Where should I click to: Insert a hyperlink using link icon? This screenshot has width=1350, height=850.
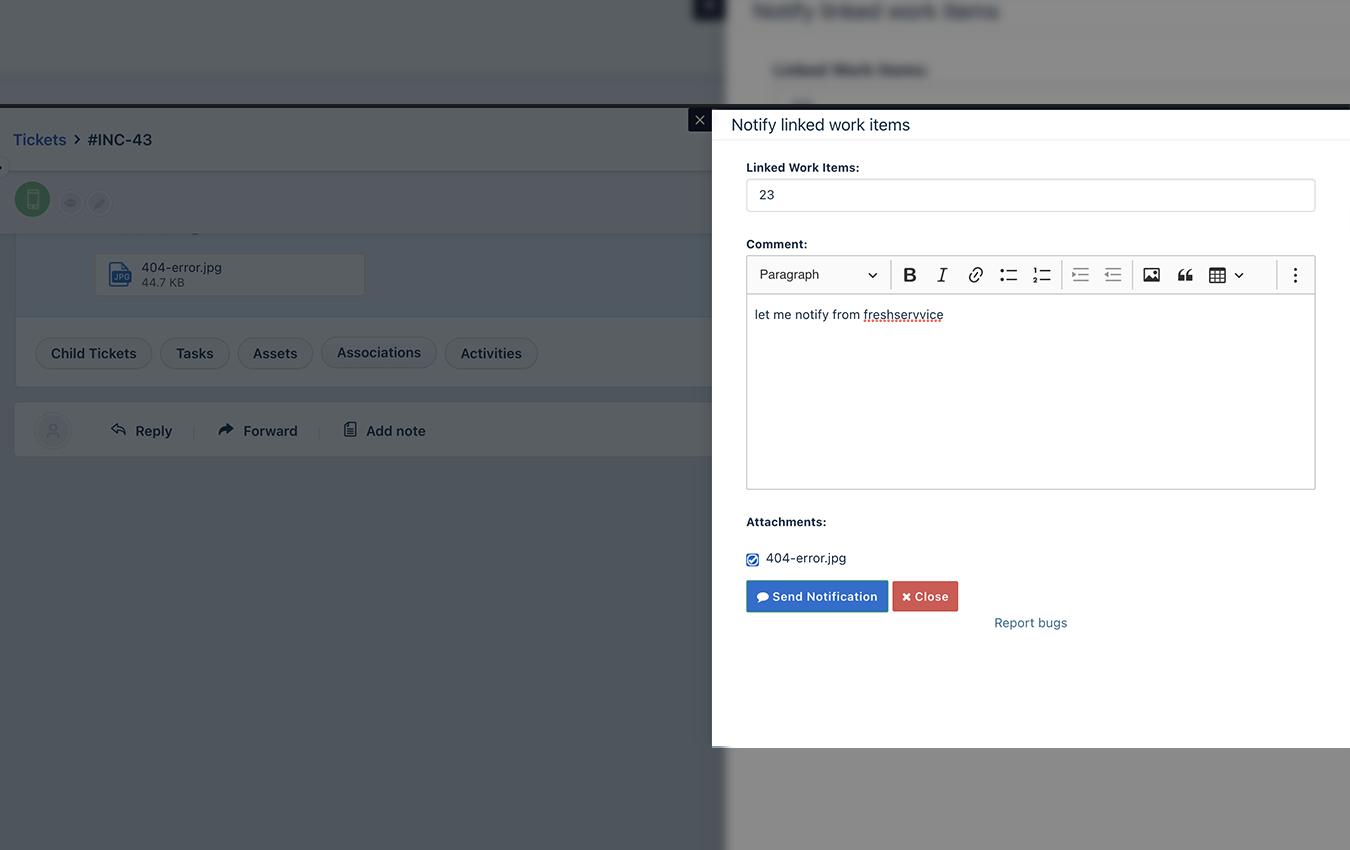pyautogui.click(x=975, y=275)
